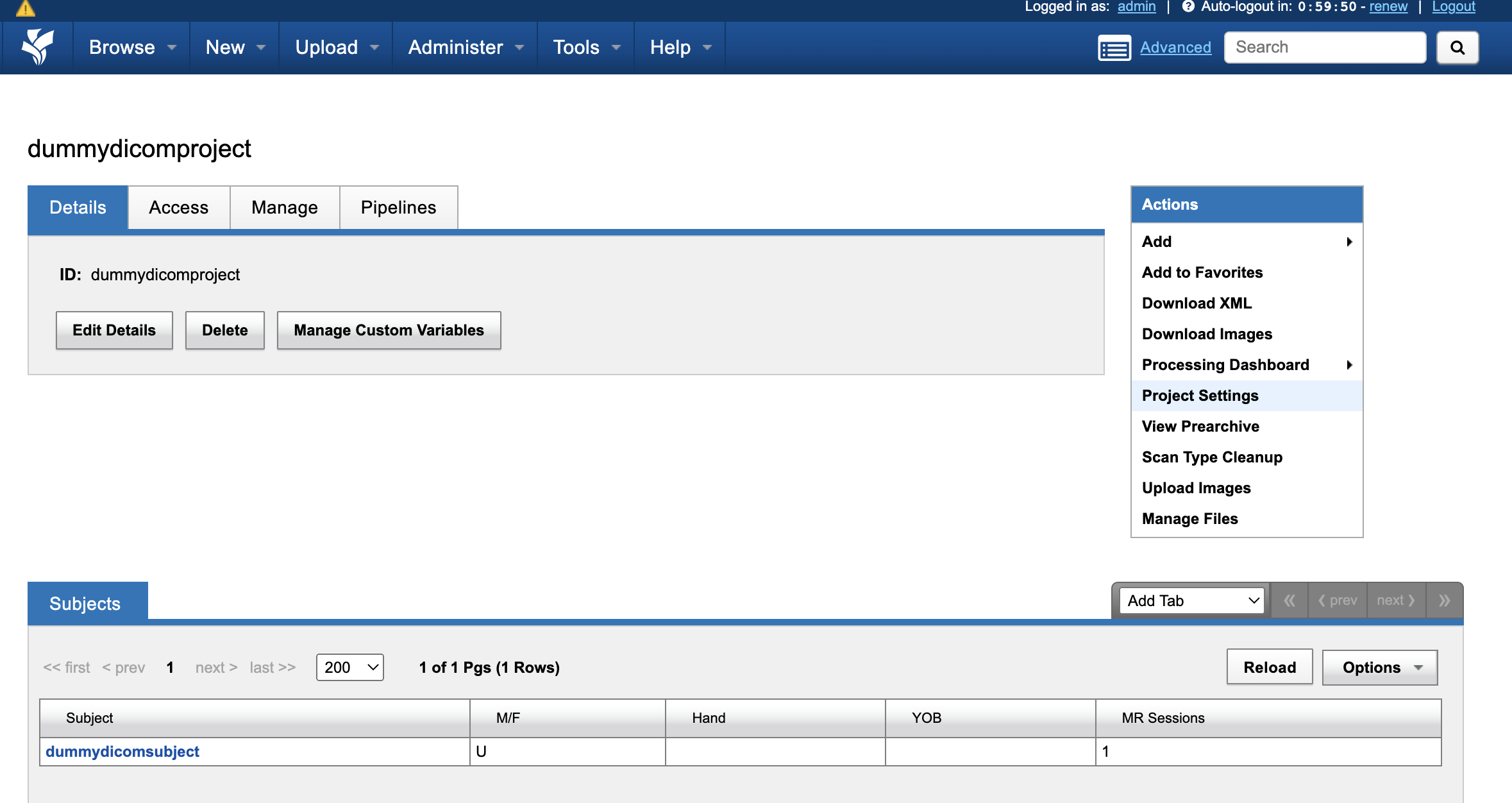Switch to the Details tab
The image size is (1512, 803).
pos(78,208)
